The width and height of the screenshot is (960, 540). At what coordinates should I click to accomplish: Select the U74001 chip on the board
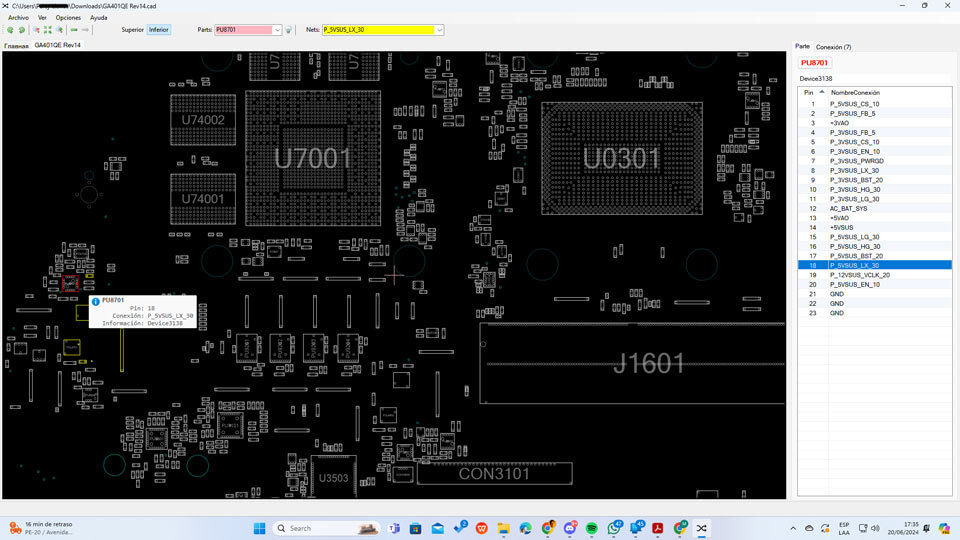point(203,199)
